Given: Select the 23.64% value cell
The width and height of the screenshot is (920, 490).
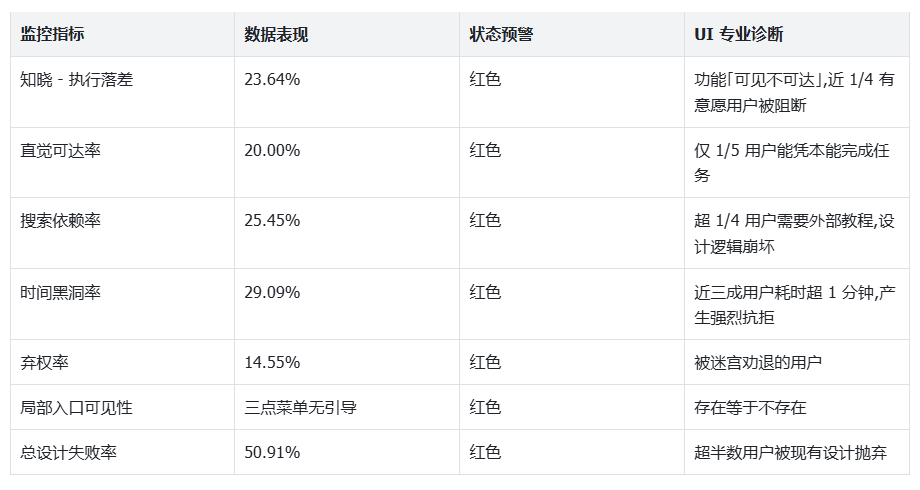Looking at the screenshot, I should coord(272,80).
